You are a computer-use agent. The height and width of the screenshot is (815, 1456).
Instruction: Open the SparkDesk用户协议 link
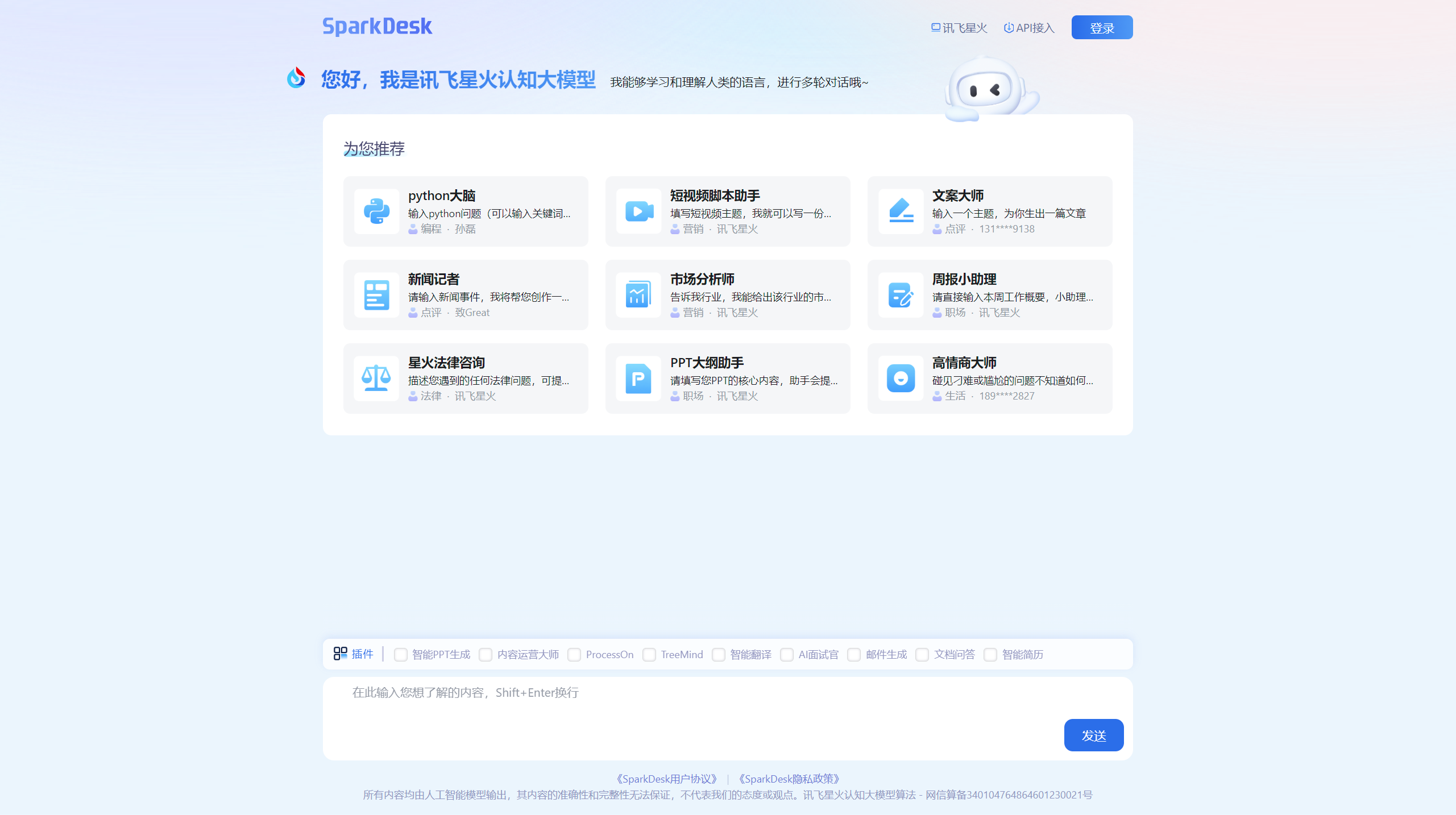coord(665,779)
